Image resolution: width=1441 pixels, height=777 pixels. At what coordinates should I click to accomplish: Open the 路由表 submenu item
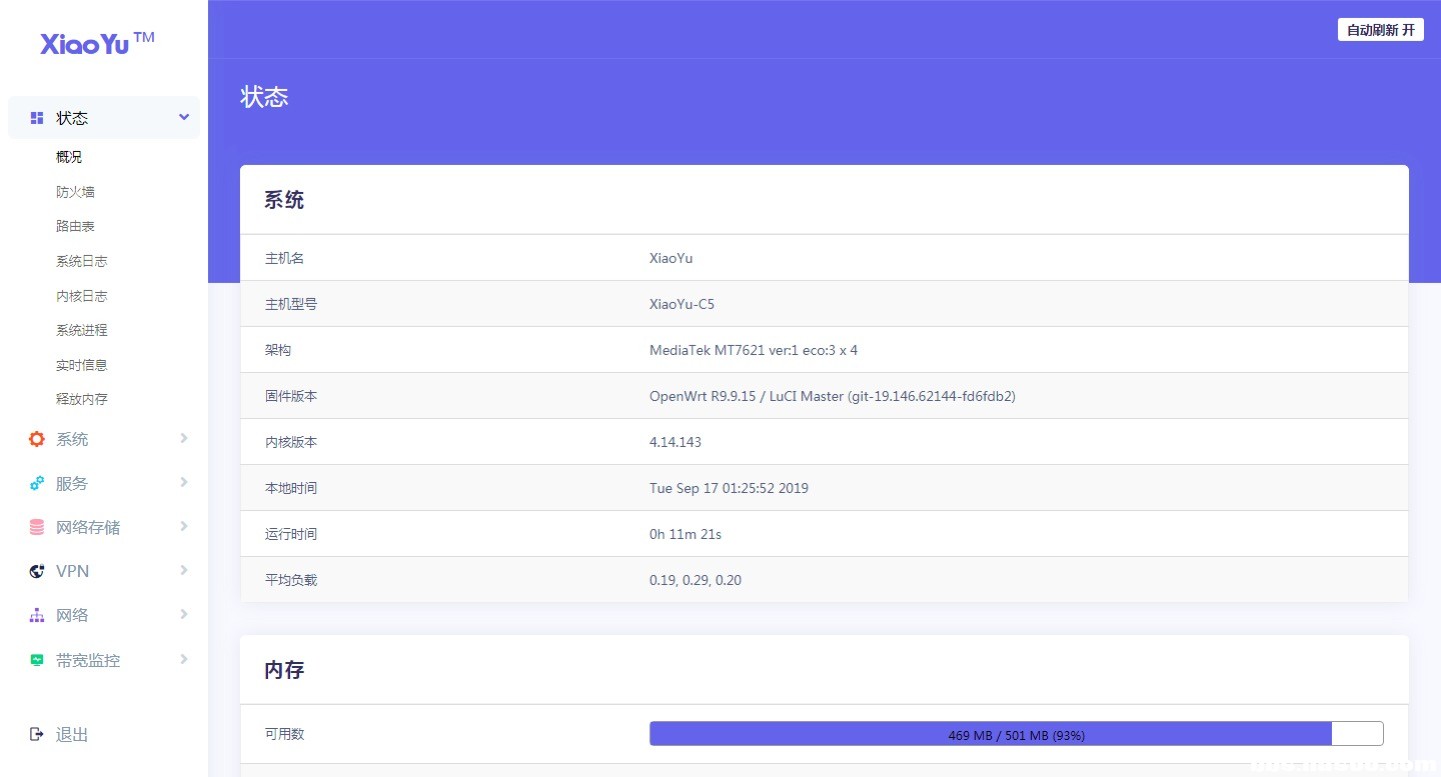click(x=76, y=227)
